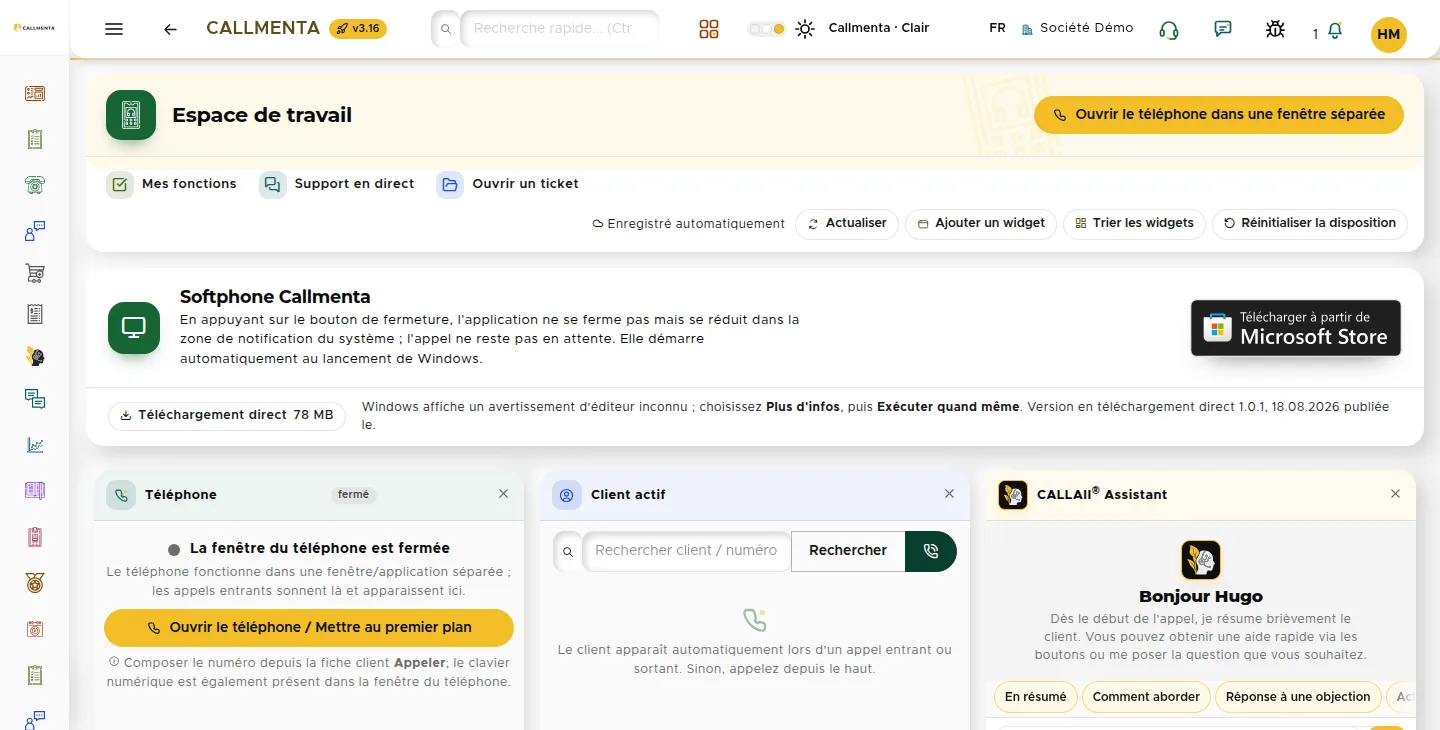Open the Société Démo company selector
The height and width of the screenshot is (730, 1440).
(x=1078, y=28)
